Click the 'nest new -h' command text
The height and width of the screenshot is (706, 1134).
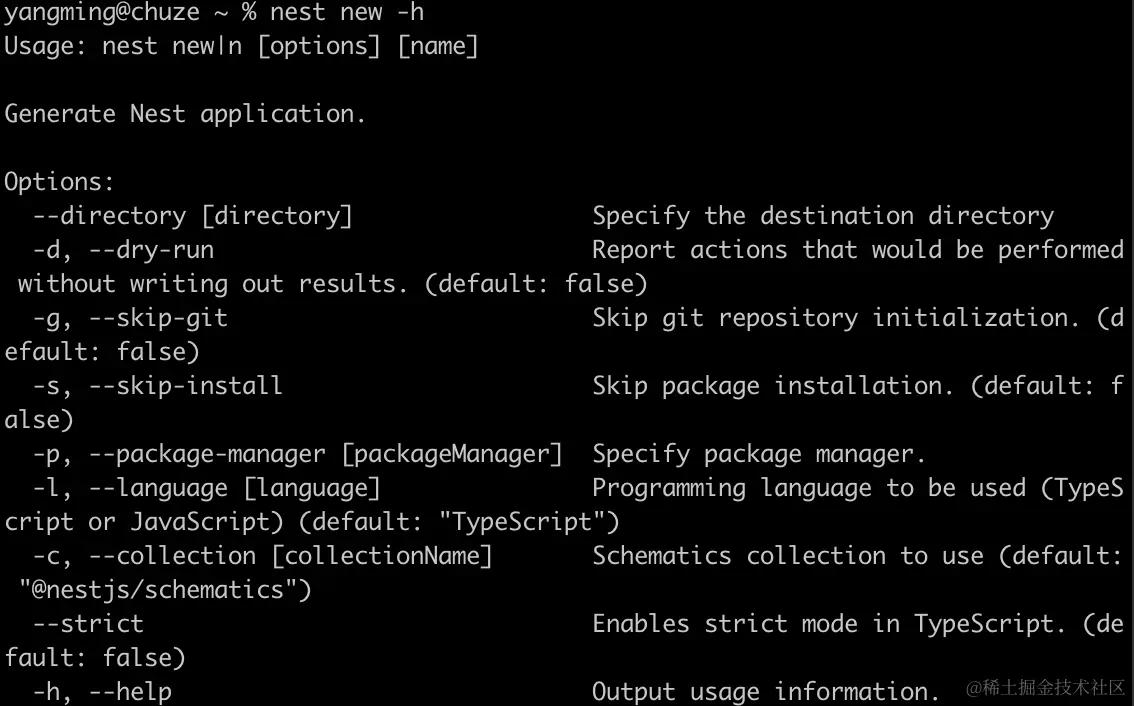coord(347,12)
